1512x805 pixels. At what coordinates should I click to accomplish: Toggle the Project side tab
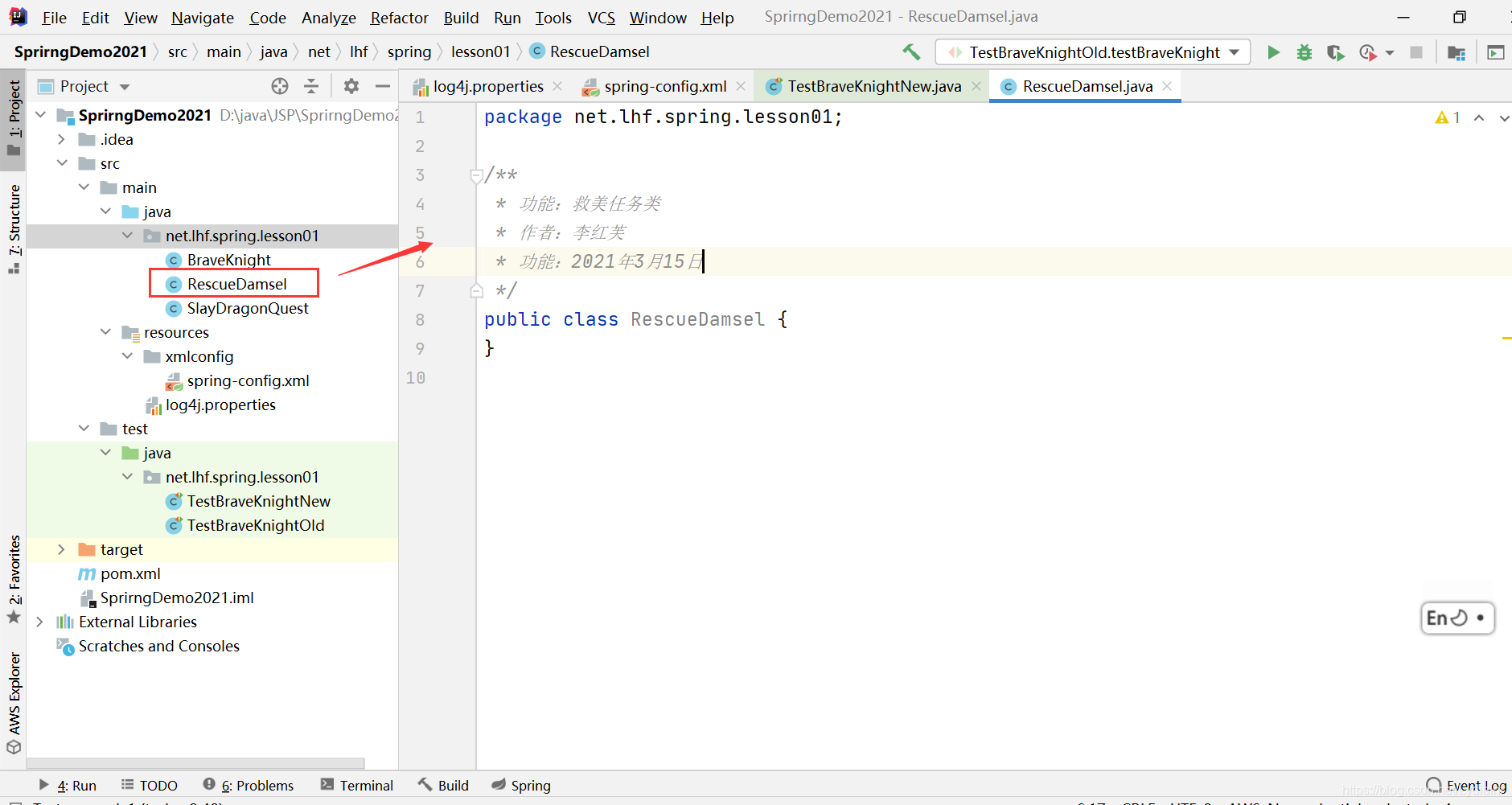(x=14, y=120)
